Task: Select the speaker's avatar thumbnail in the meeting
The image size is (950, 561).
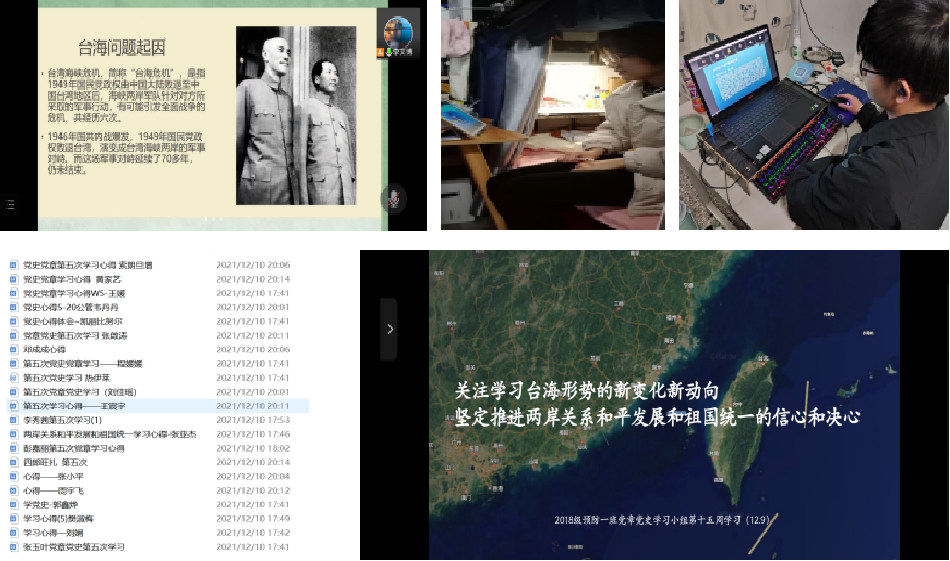Action: (398, 32)
